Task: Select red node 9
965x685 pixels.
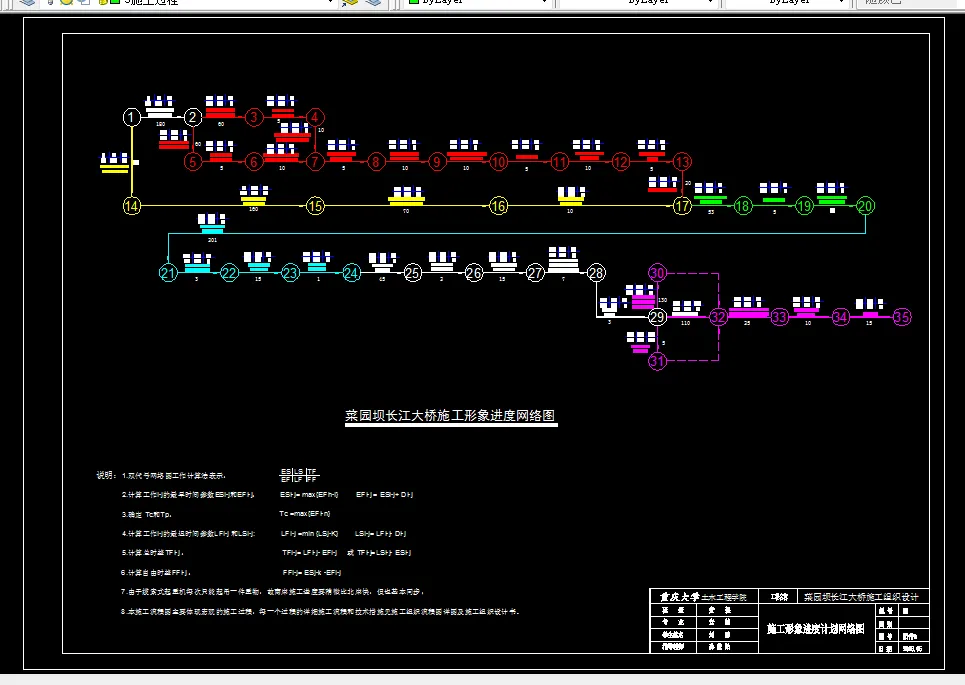Action: 437,162
